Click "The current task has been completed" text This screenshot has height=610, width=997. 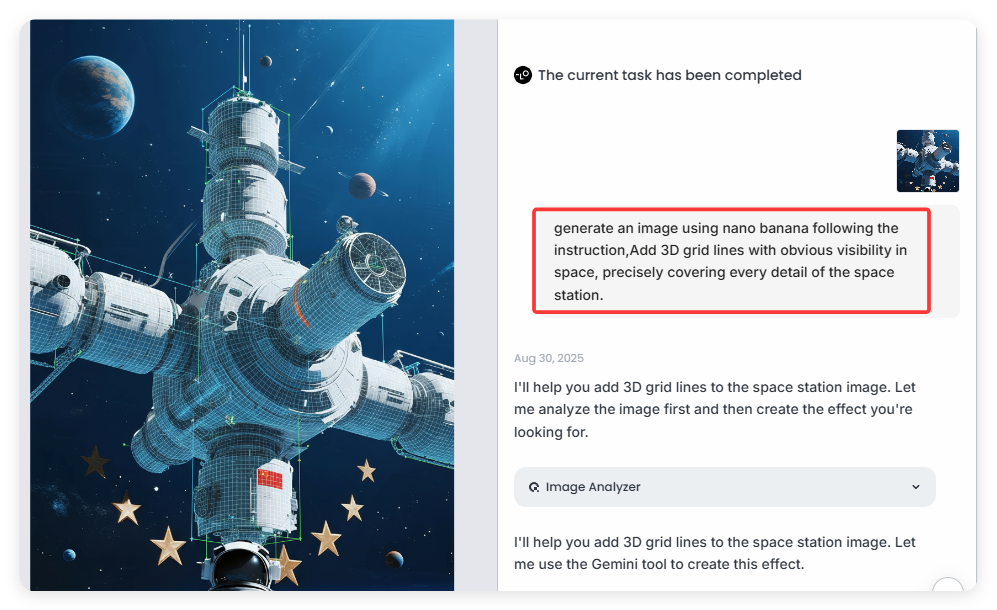670,75
